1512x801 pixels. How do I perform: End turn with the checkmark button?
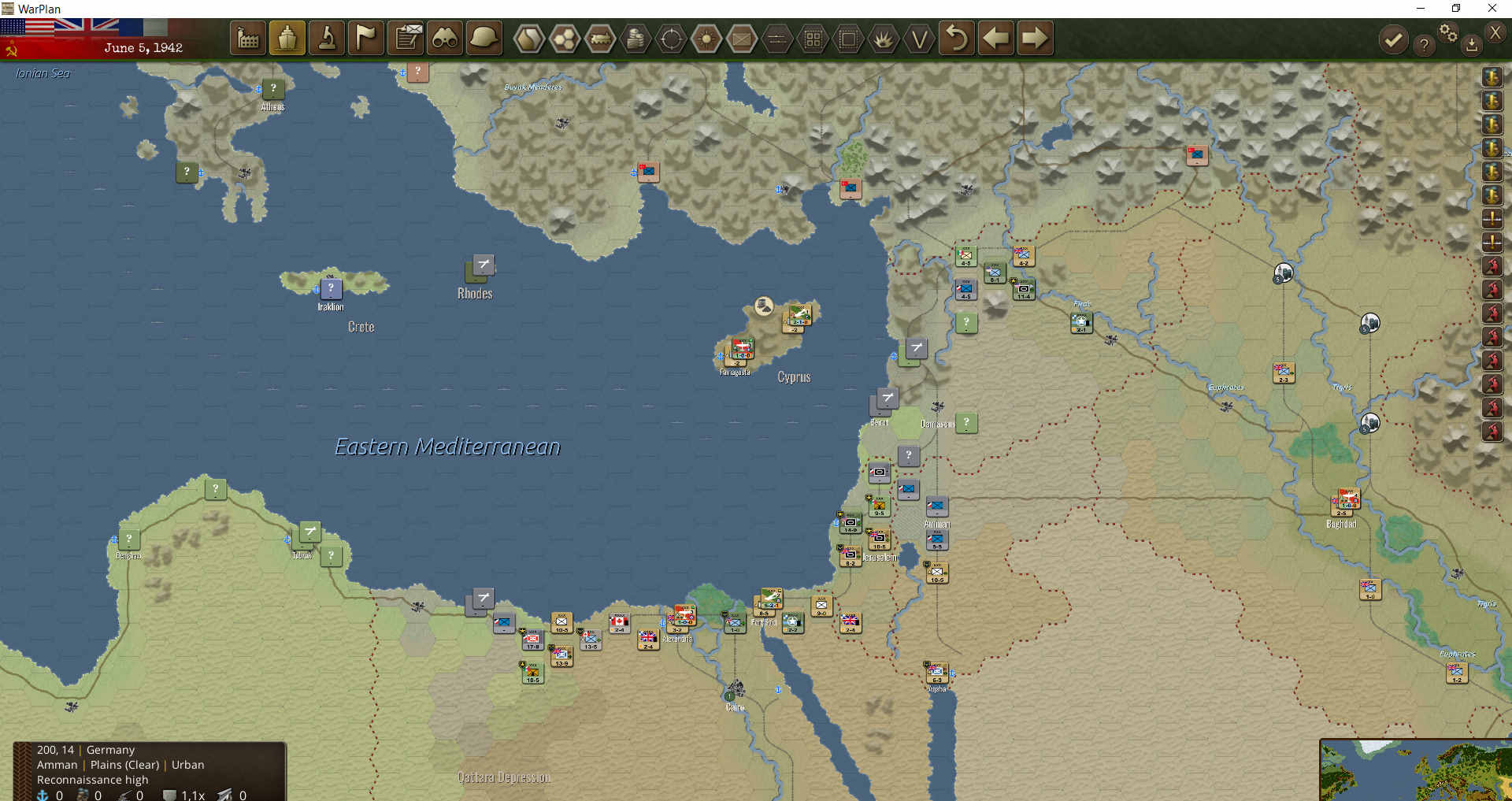1393,39
